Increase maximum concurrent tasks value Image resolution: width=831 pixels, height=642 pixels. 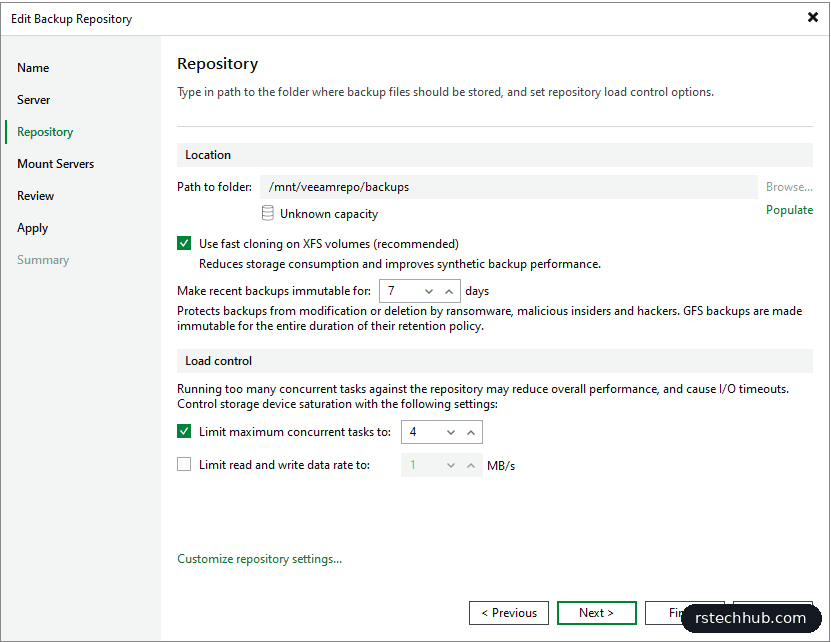pos(471,432)
